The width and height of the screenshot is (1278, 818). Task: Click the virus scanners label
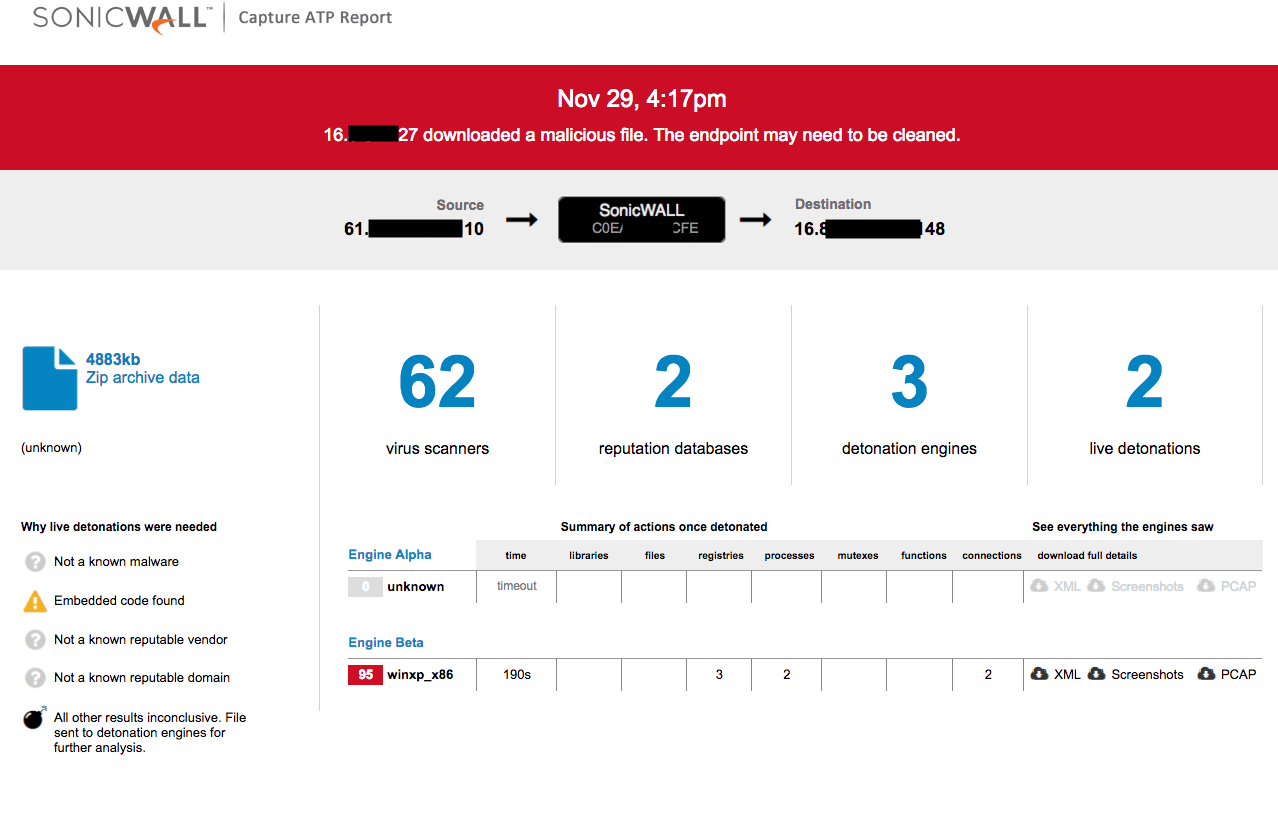tap(437, 449)
